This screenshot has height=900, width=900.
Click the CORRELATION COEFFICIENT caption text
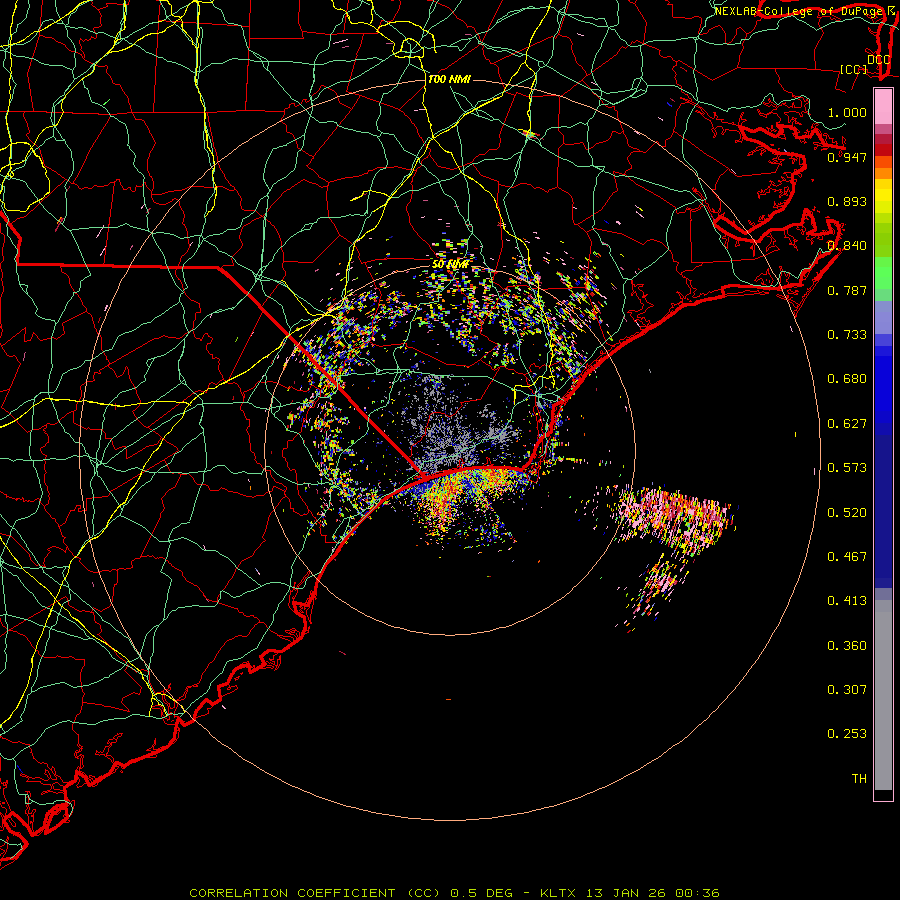pos(292,893)
